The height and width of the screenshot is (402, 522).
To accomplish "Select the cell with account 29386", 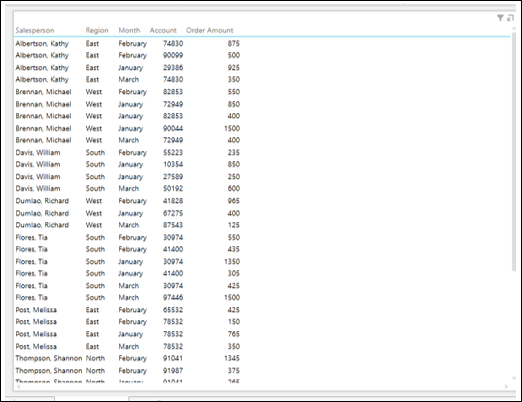I will pos(173,68).
